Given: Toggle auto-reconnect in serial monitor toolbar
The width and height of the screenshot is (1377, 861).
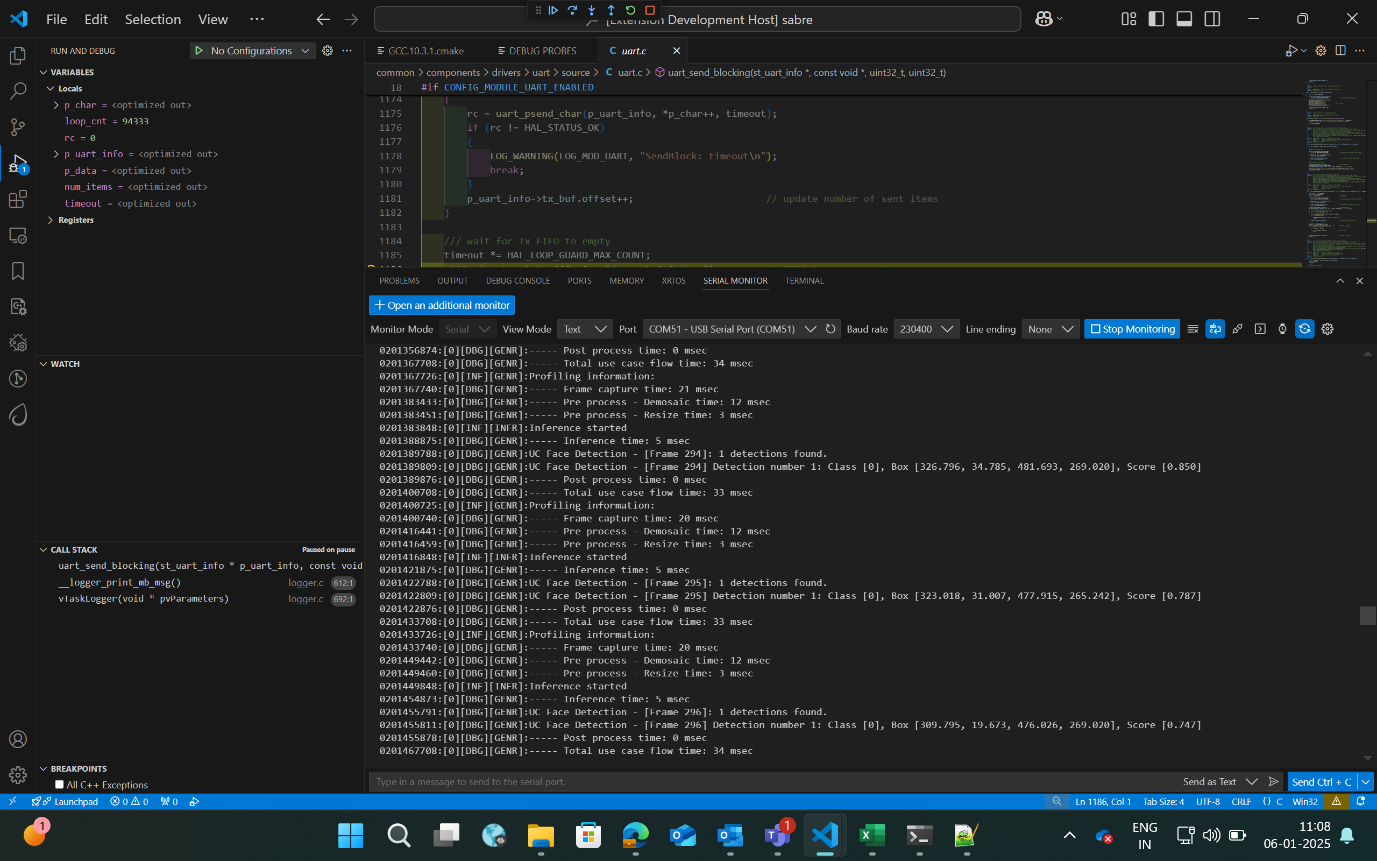Looking at the screenshot, I should [1305, 328].
